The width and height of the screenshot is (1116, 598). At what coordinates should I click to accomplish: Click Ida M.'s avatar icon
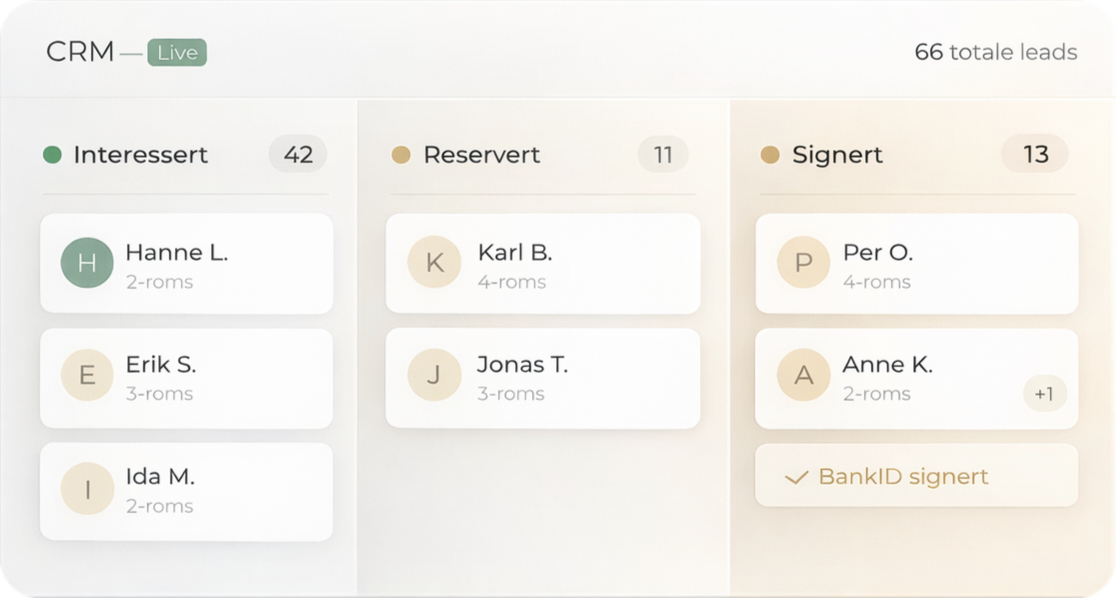click(x=87, y=489)
